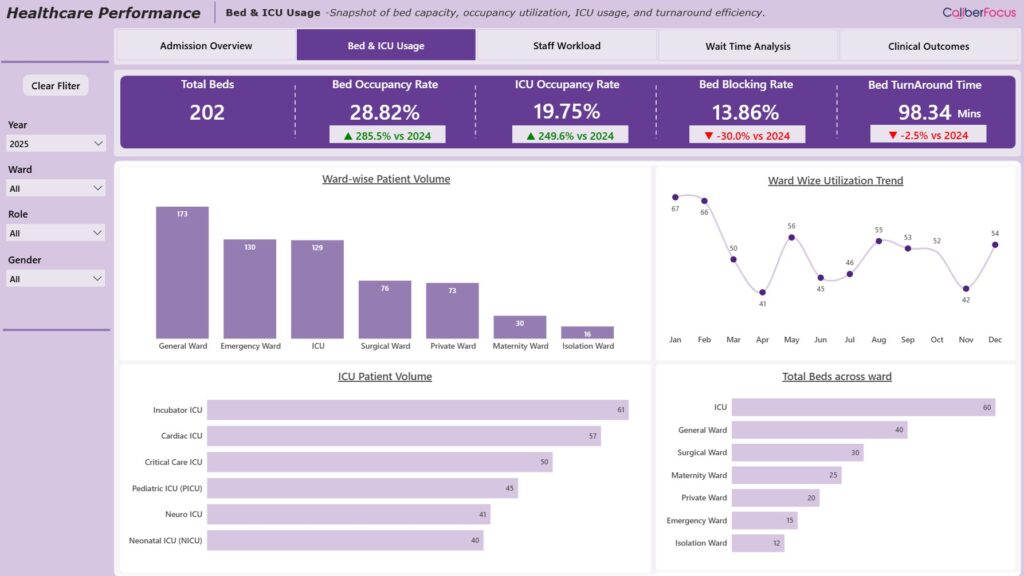Select the ICU bar in Total Beds chart
The image size is (1024, 576).
coord(863,407)
